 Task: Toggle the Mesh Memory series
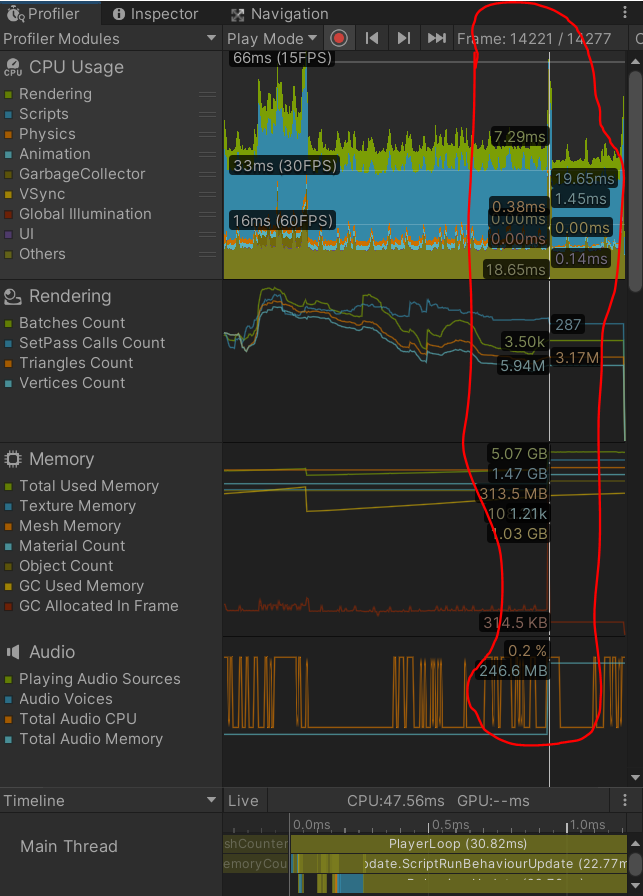[x=8, y=526]
